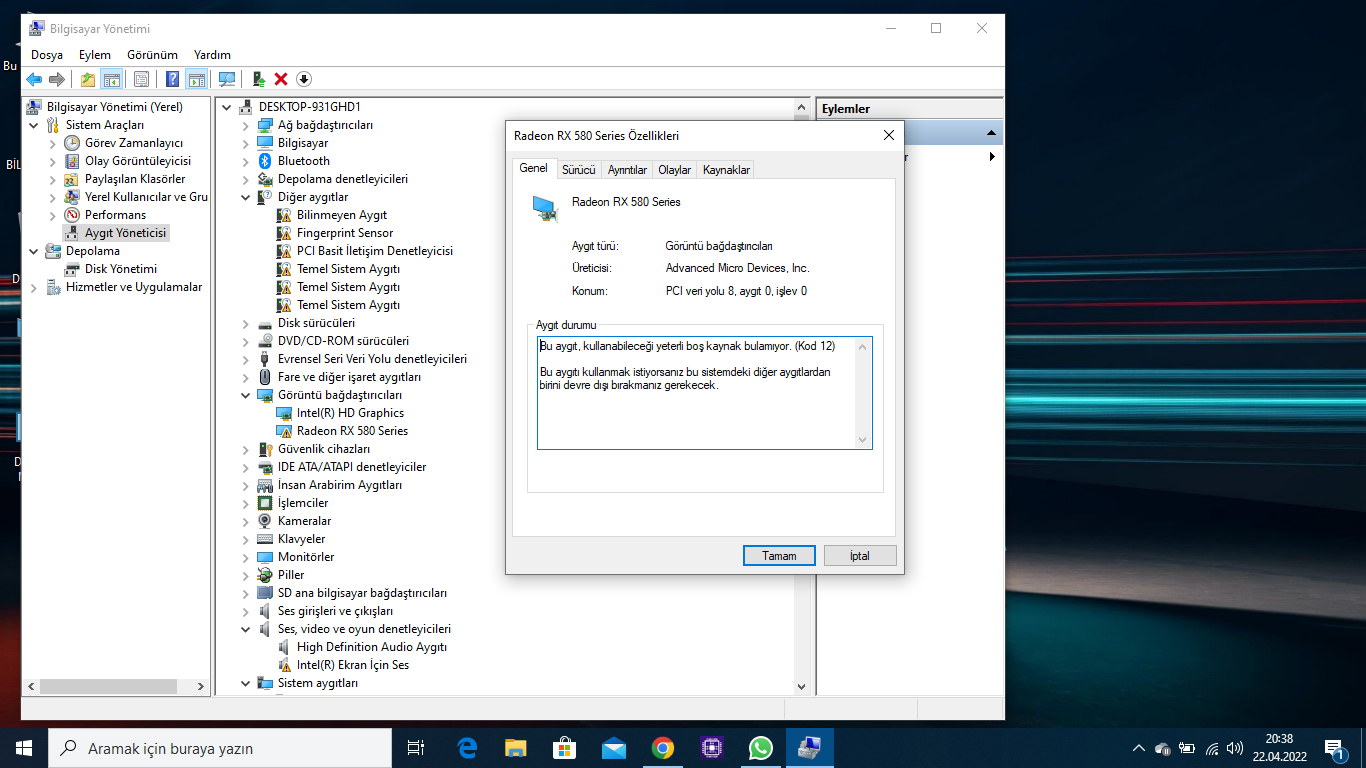Click the İptal button
Screen dimensions: 1366x768
[860, 556]
